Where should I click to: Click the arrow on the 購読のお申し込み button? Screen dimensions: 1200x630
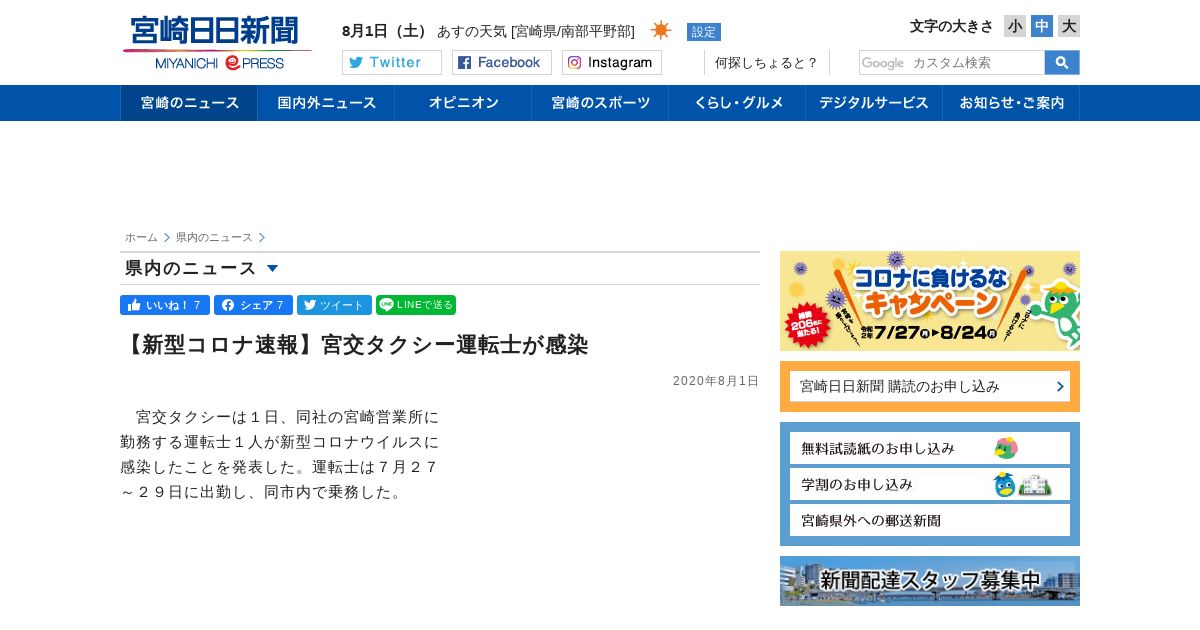(1060, 386)
